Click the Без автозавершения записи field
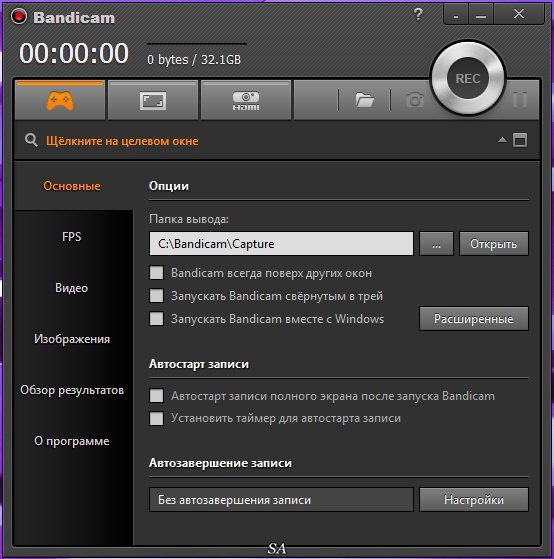The width and height of the screenshot is (554, 559). (281, 500)
